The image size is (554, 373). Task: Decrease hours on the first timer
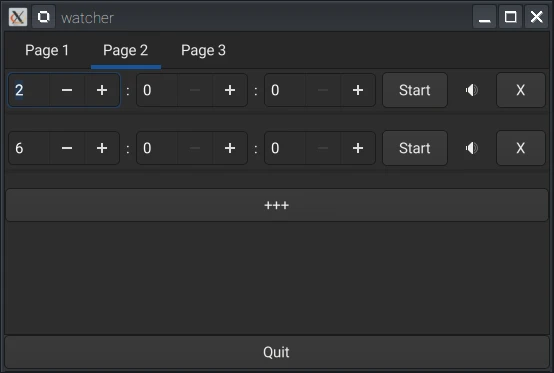[67, 90]
